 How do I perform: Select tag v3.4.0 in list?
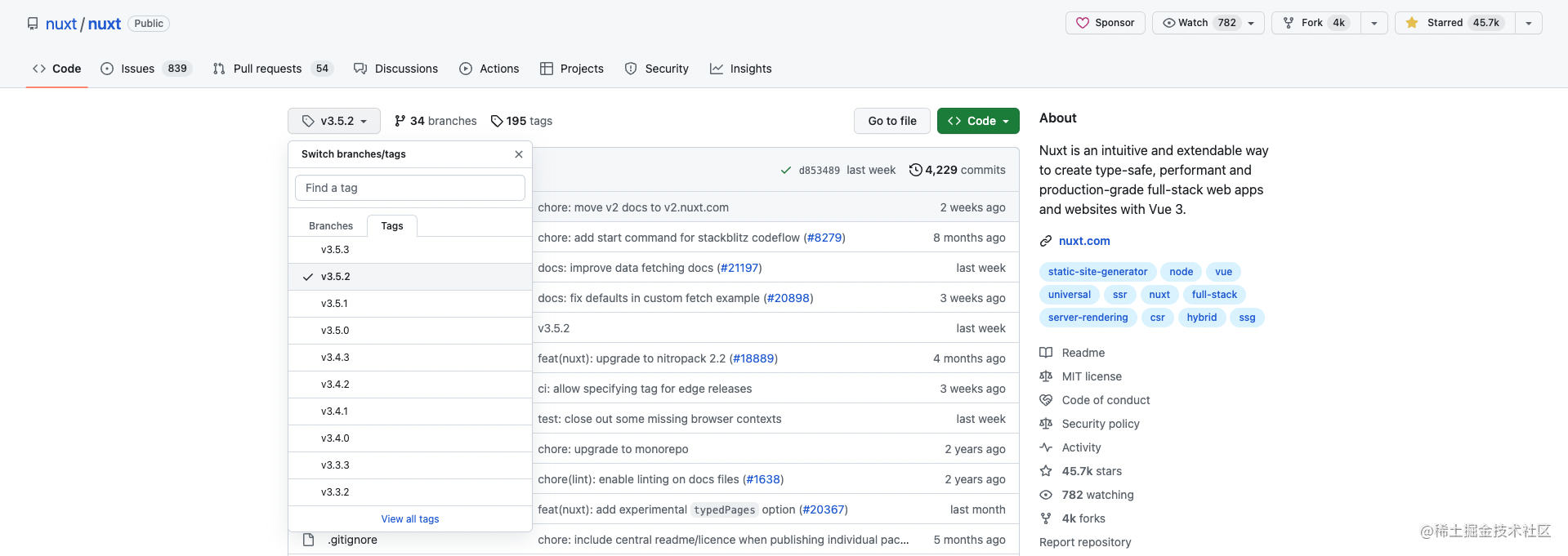point(335,438)
